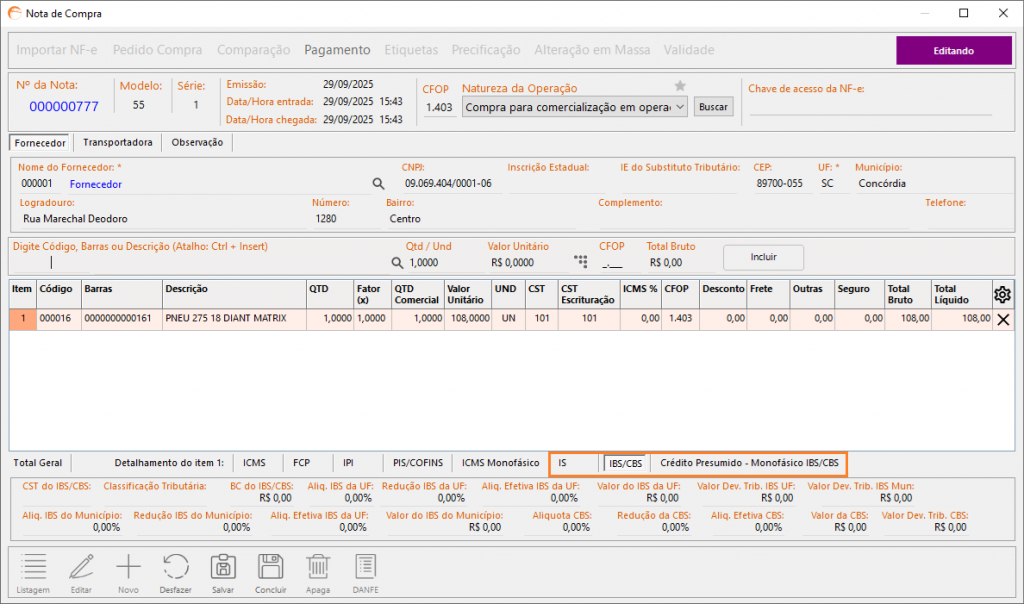
Task: Click the product search magnifier icon
Action: pyautogui.click(x=397, y=262)
